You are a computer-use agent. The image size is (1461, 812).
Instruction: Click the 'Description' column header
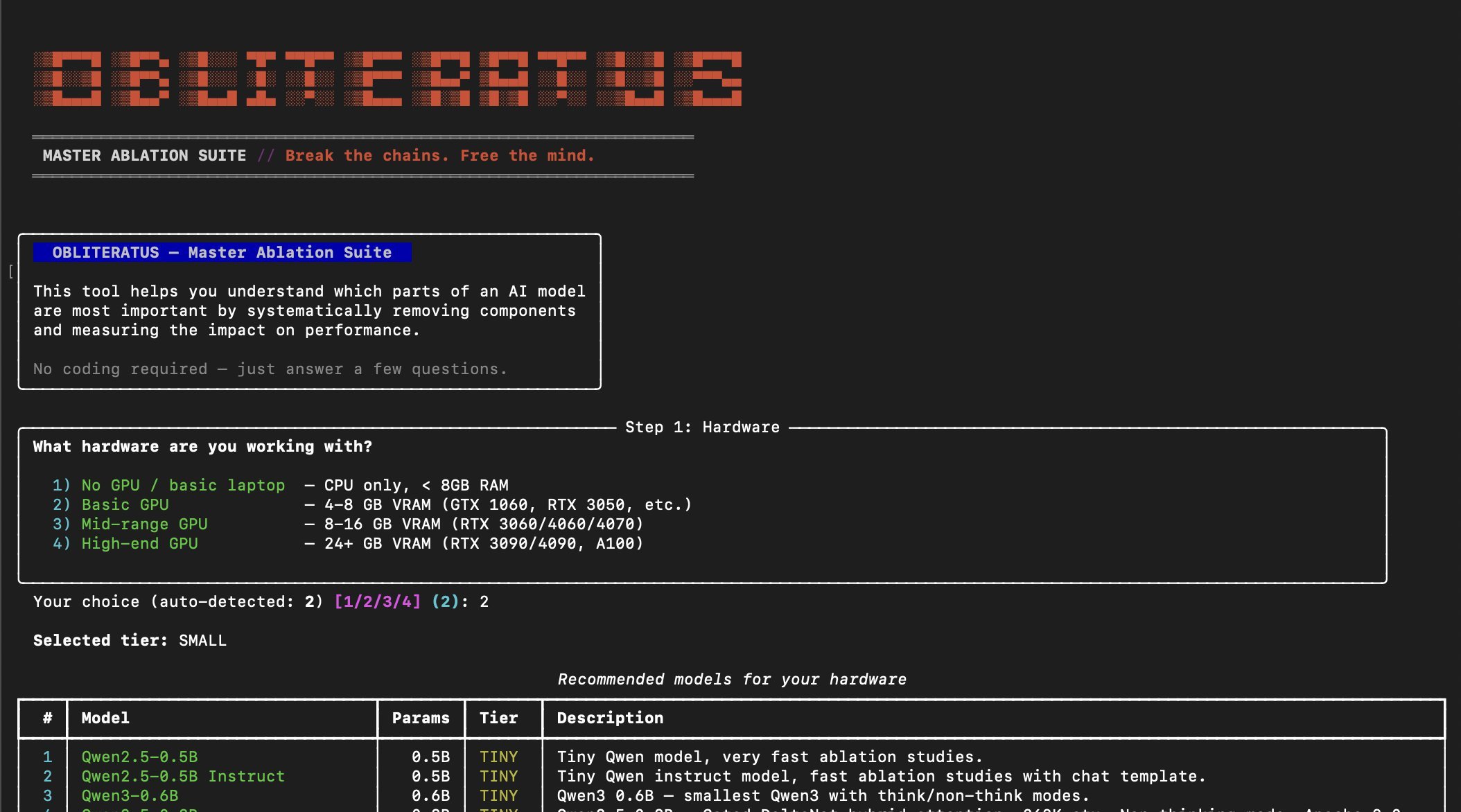click(x=610, y=718)
